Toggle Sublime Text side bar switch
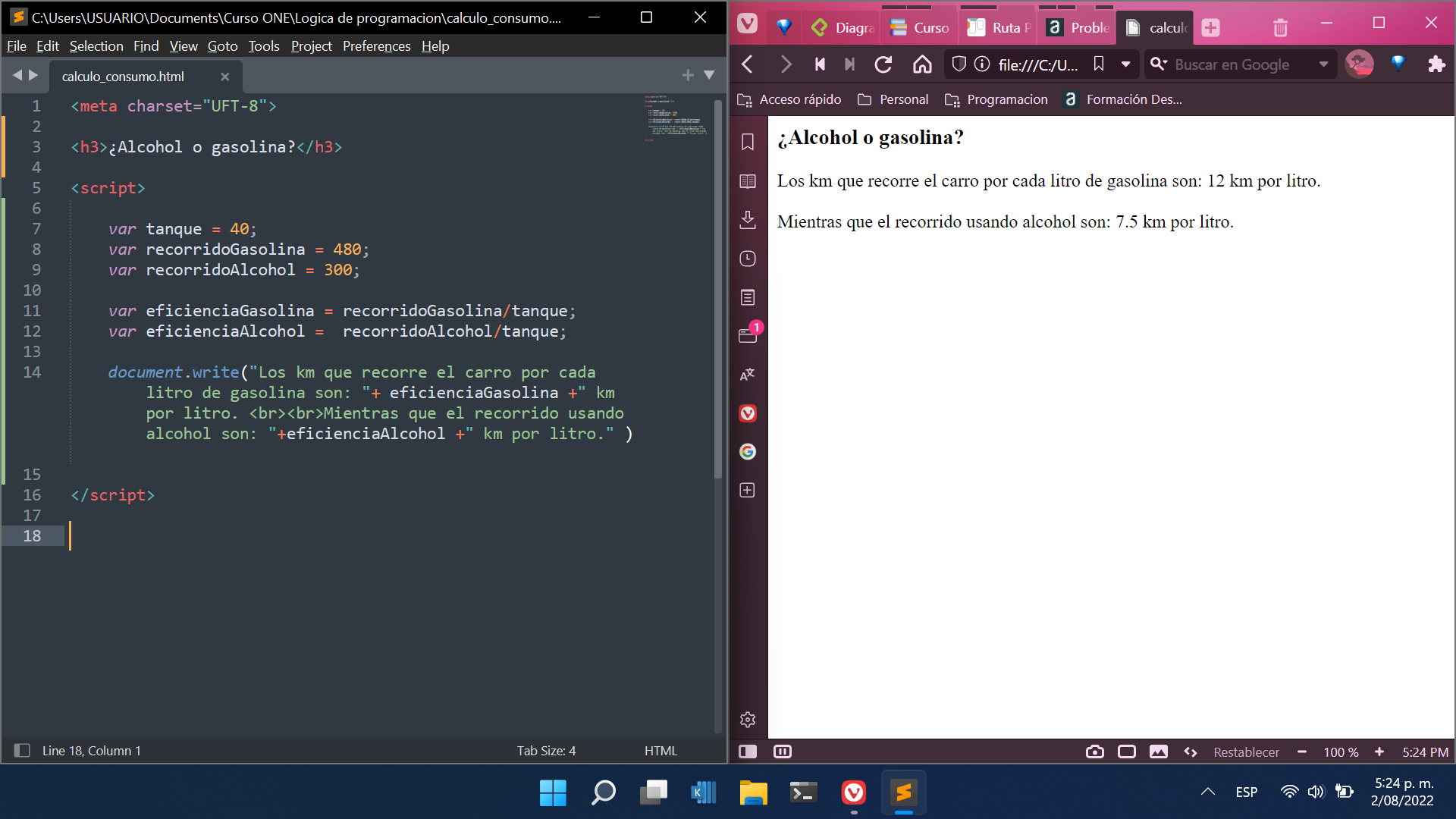The height and width of the screenshot is (819, 1456). [x=22, y=751]
